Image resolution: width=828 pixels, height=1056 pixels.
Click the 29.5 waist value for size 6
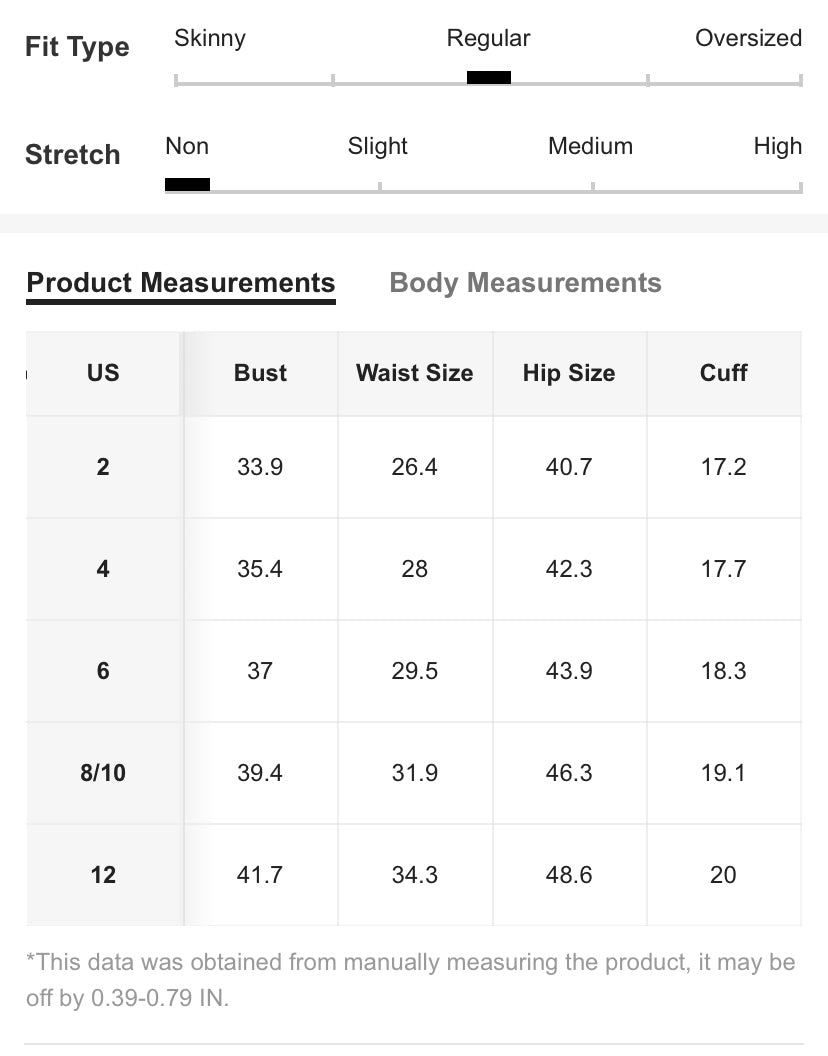(414, 671)
